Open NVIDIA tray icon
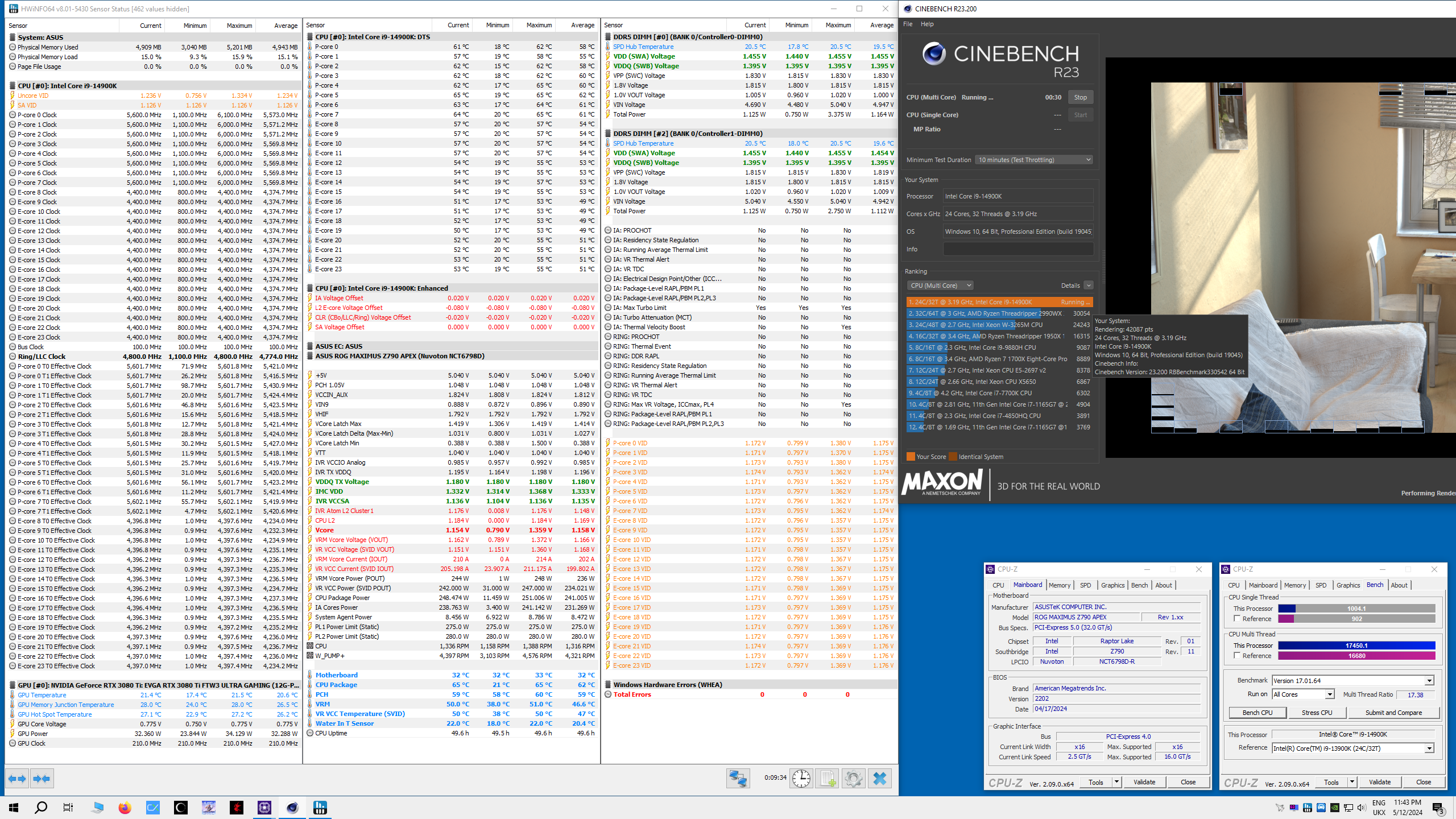Image resolution: width=1456 pixels, height=819 pixels. 1334,808
